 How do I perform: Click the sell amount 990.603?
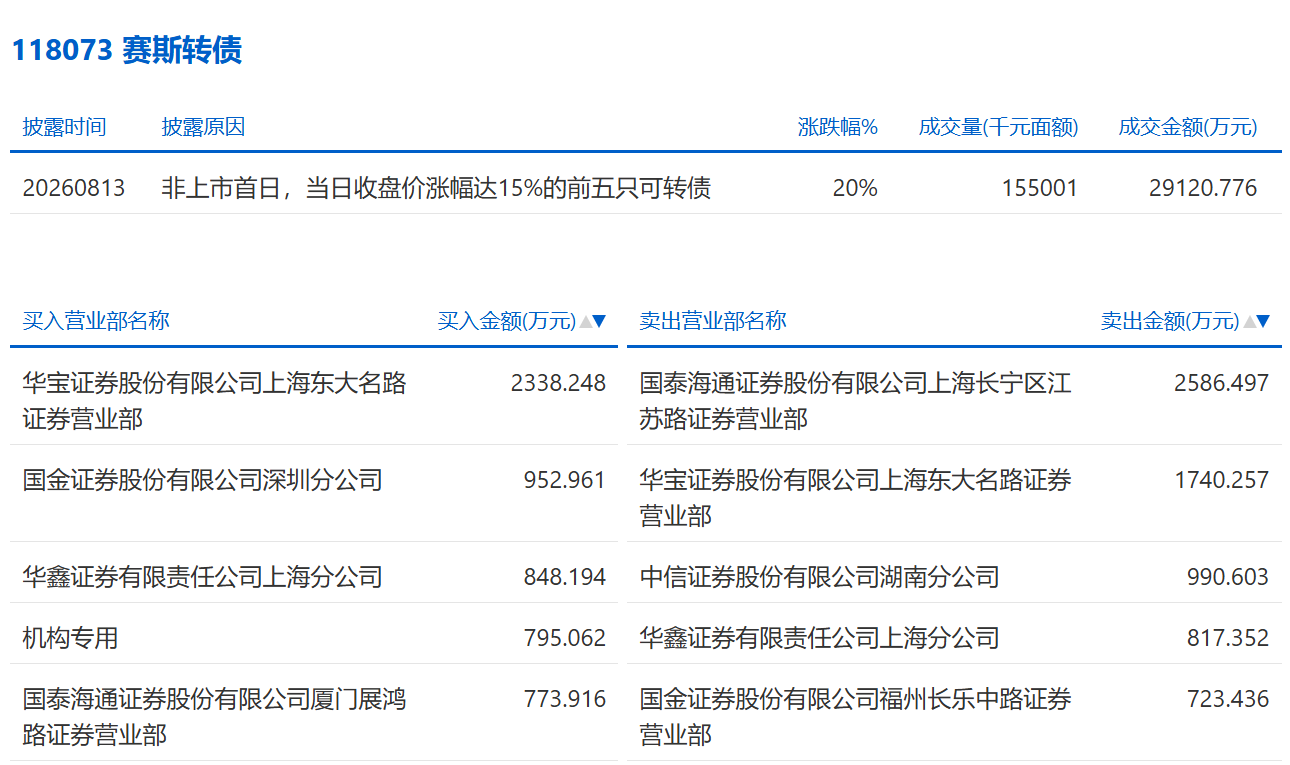coord(1228,577)
